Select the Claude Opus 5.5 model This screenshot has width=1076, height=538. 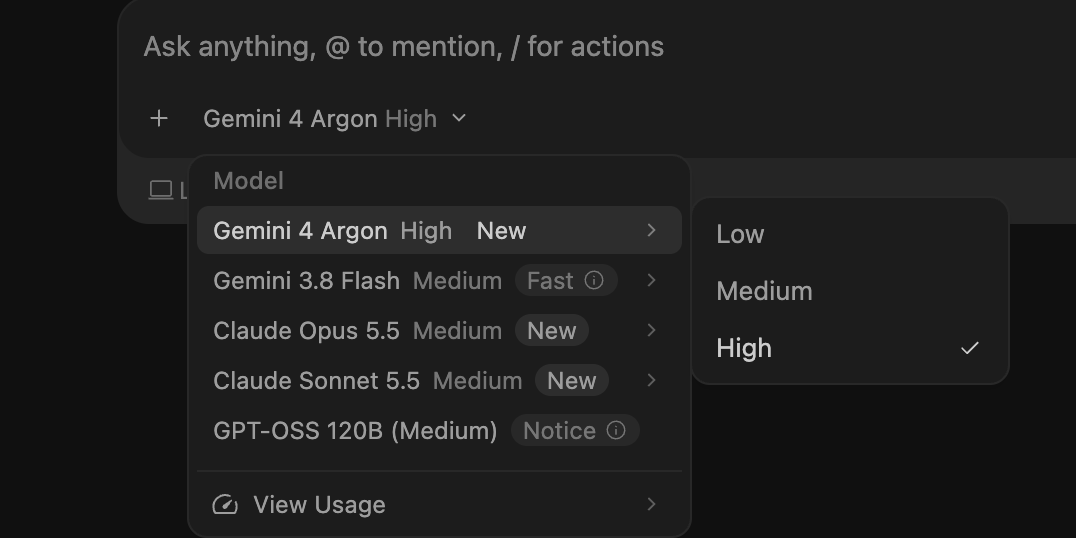coord(439,331)
